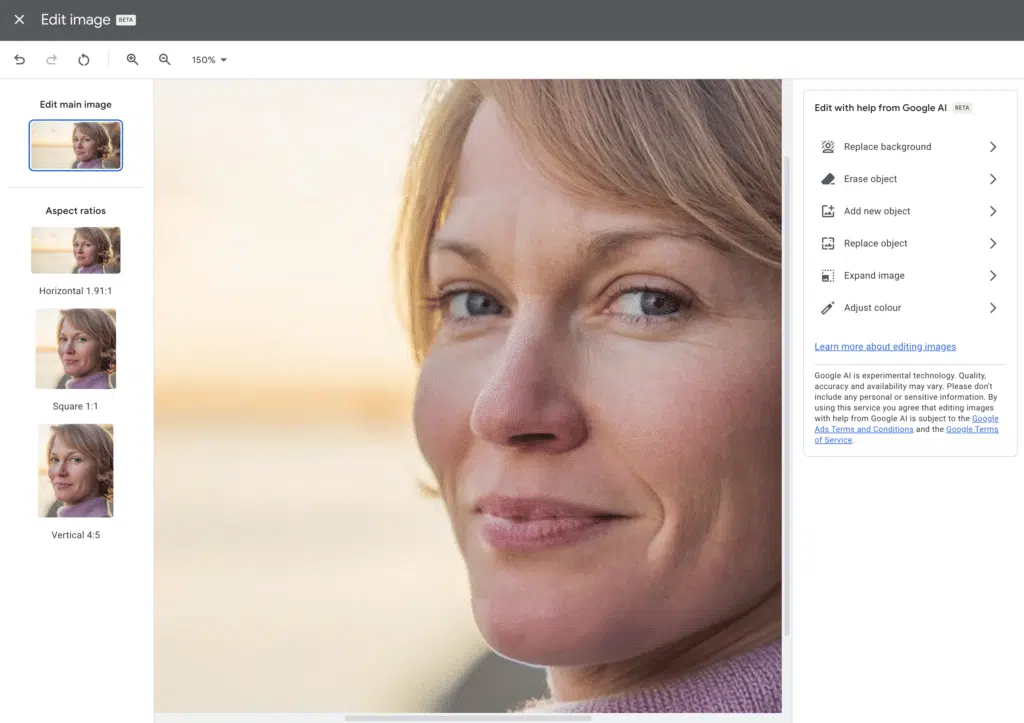The image size is (1024, 723).
Task: Click the Erase object eraser icon
Action: pyautogui.click(x=827, y=179)
